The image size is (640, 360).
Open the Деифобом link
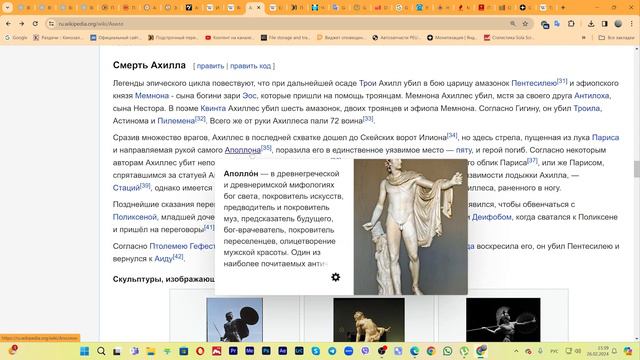click(491, 217)
